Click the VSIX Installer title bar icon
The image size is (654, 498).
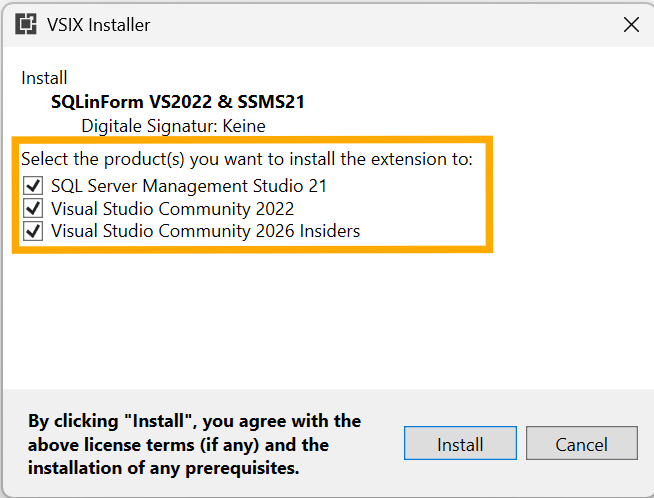pyautogui.click(x=26, y=25)
